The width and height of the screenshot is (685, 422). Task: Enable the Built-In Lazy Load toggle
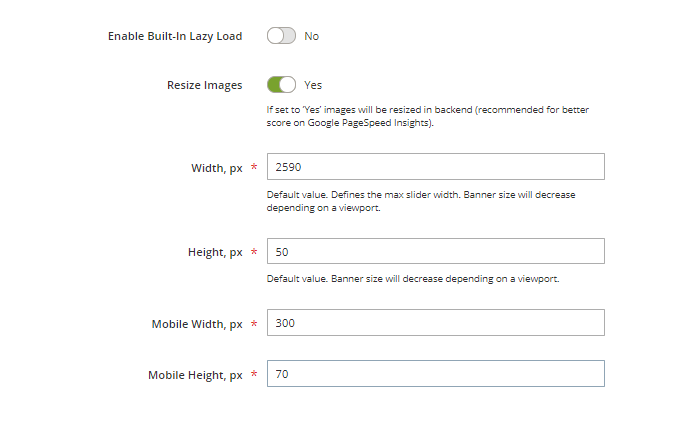[x=281, y=36]
